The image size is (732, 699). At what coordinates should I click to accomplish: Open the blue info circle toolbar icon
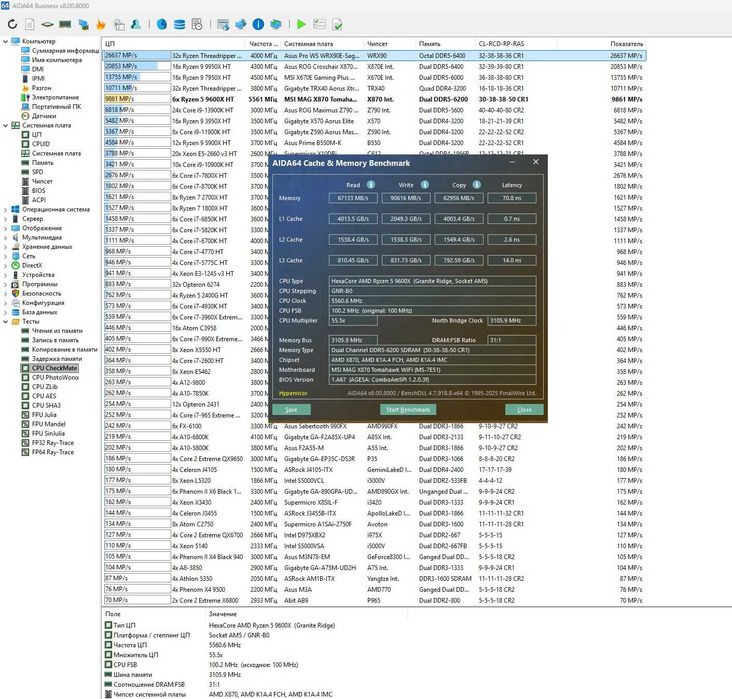258,24
